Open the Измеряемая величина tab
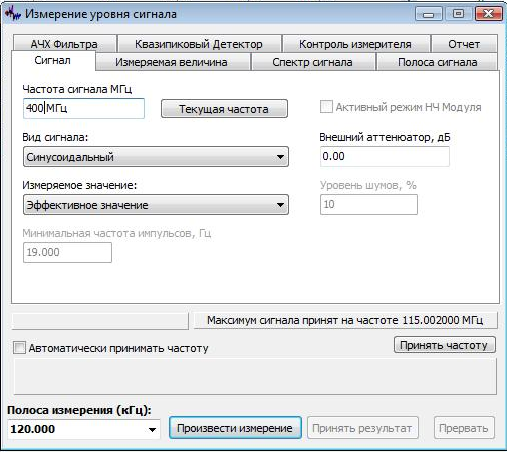 (172, 62)
